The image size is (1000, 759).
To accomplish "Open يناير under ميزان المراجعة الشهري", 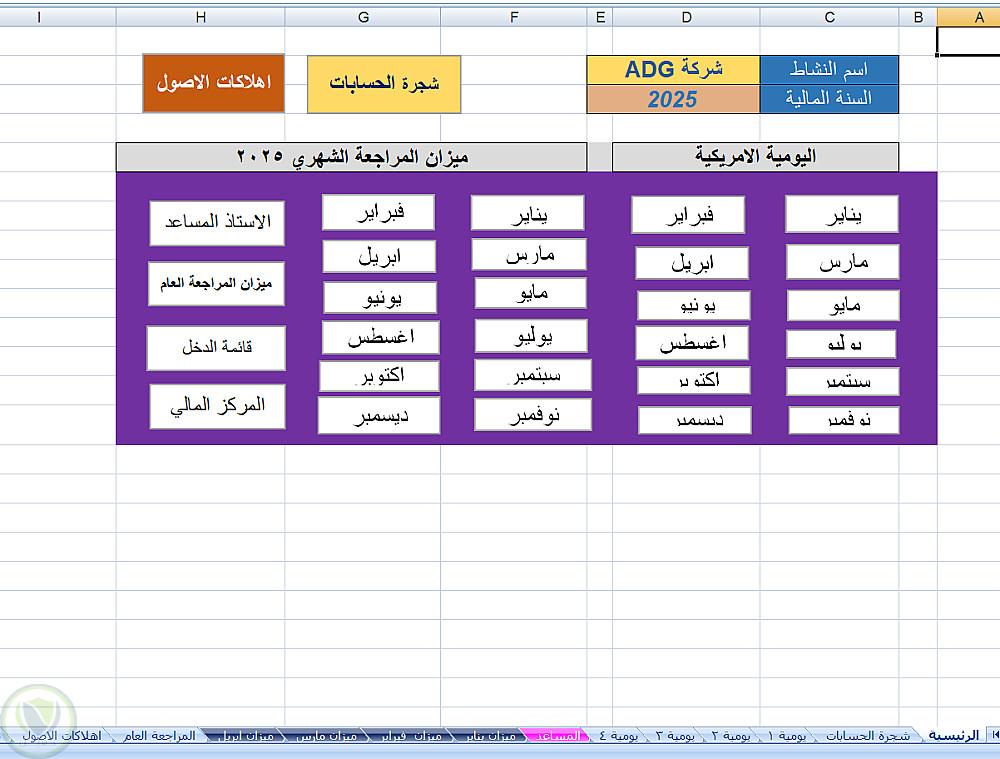I will pos(527,213).
